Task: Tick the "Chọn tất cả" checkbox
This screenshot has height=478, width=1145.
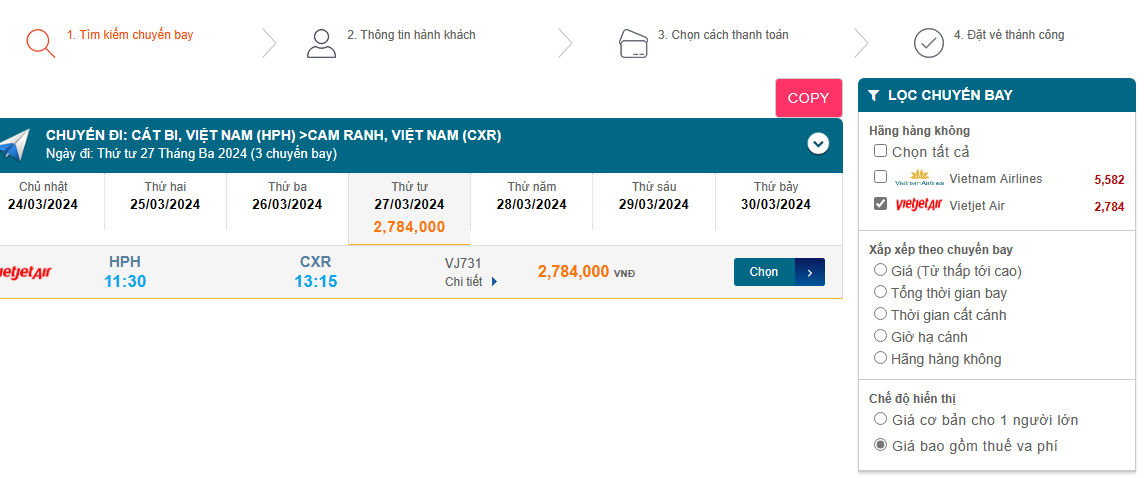Action: pos(880,151)
